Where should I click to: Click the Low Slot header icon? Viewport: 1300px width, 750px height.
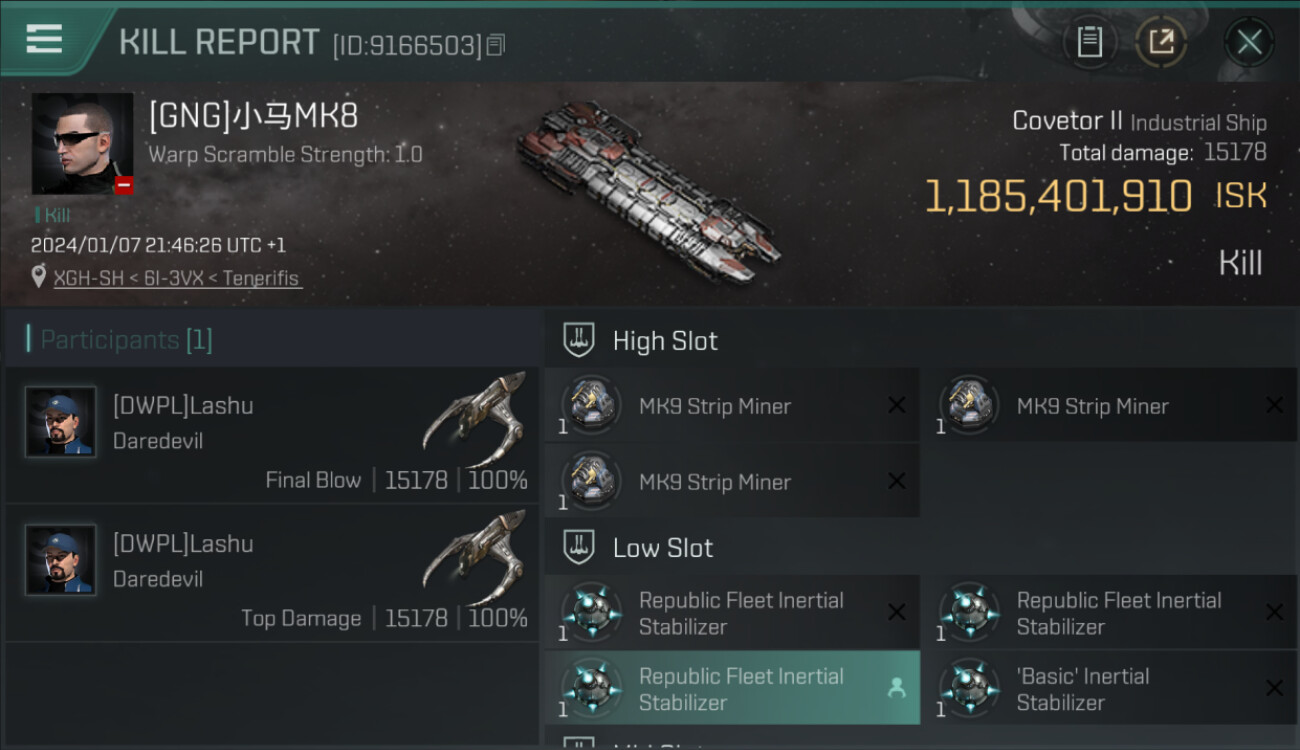click(579, 547)
